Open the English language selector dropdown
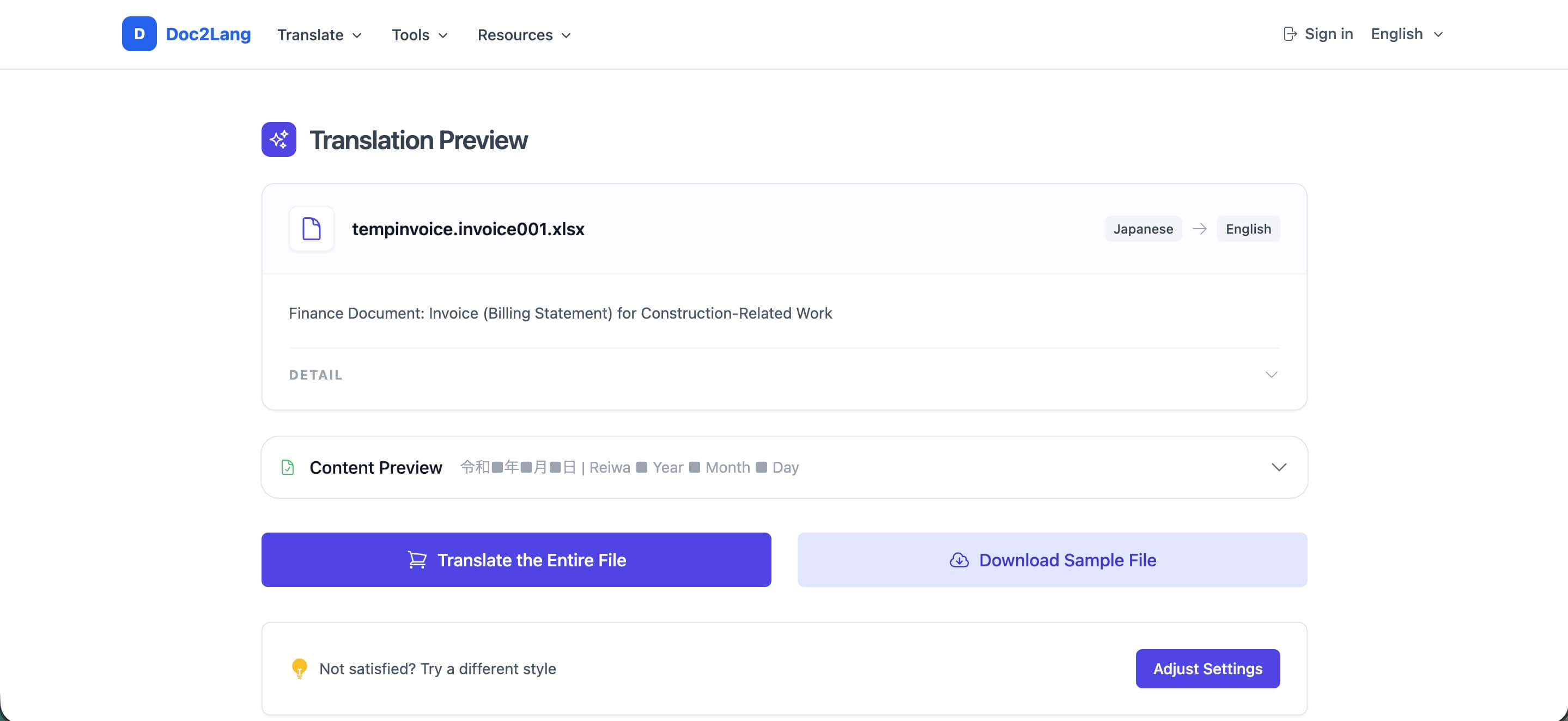Image resolution: width=1568 pixels, height=721 pixels. 1406,34
